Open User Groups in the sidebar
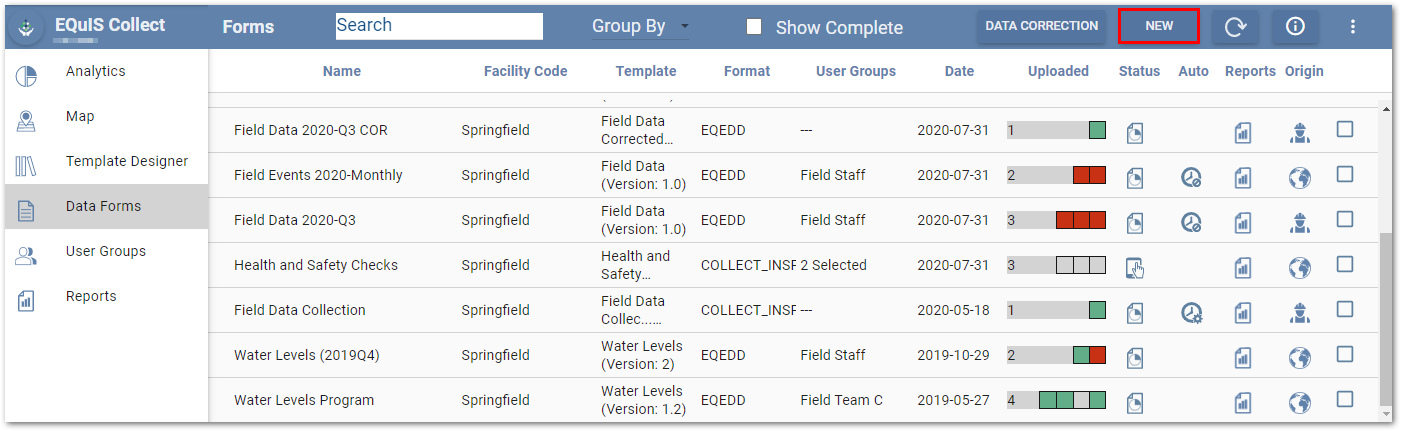This screenshot has height=431, width=1401. (106, 252)
